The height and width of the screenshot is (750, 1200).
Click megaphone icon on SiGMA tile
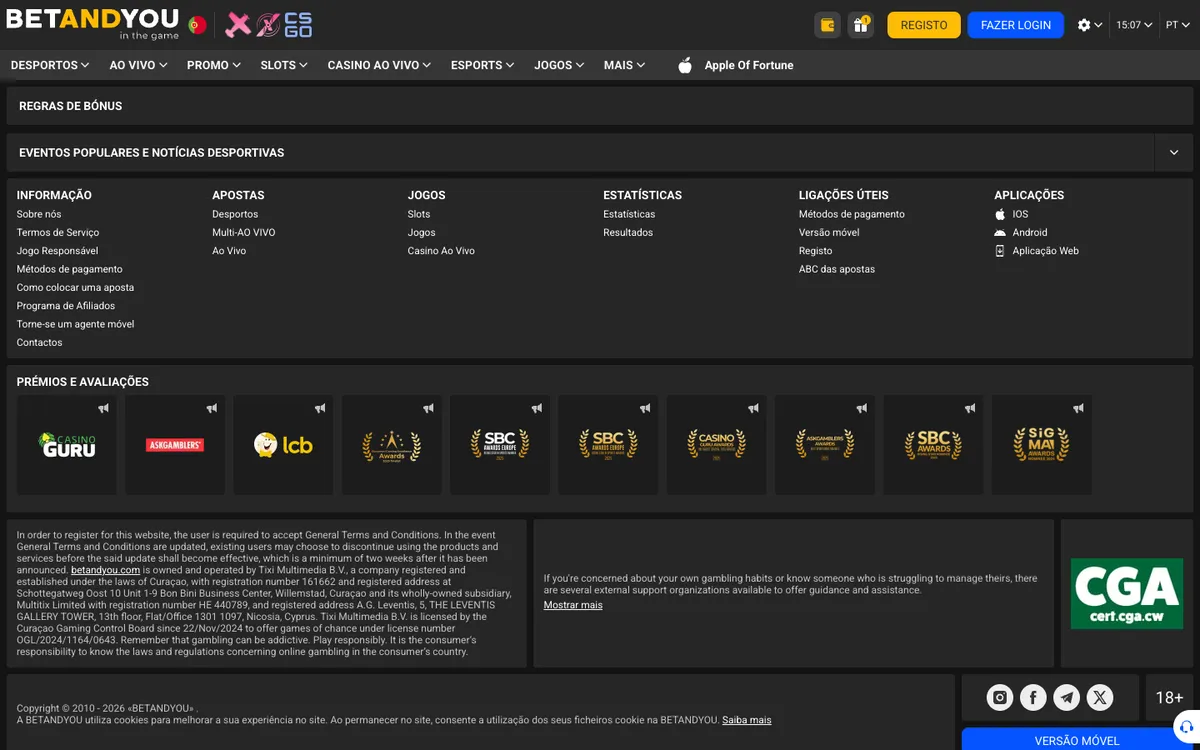click(x=1078, y=408)
